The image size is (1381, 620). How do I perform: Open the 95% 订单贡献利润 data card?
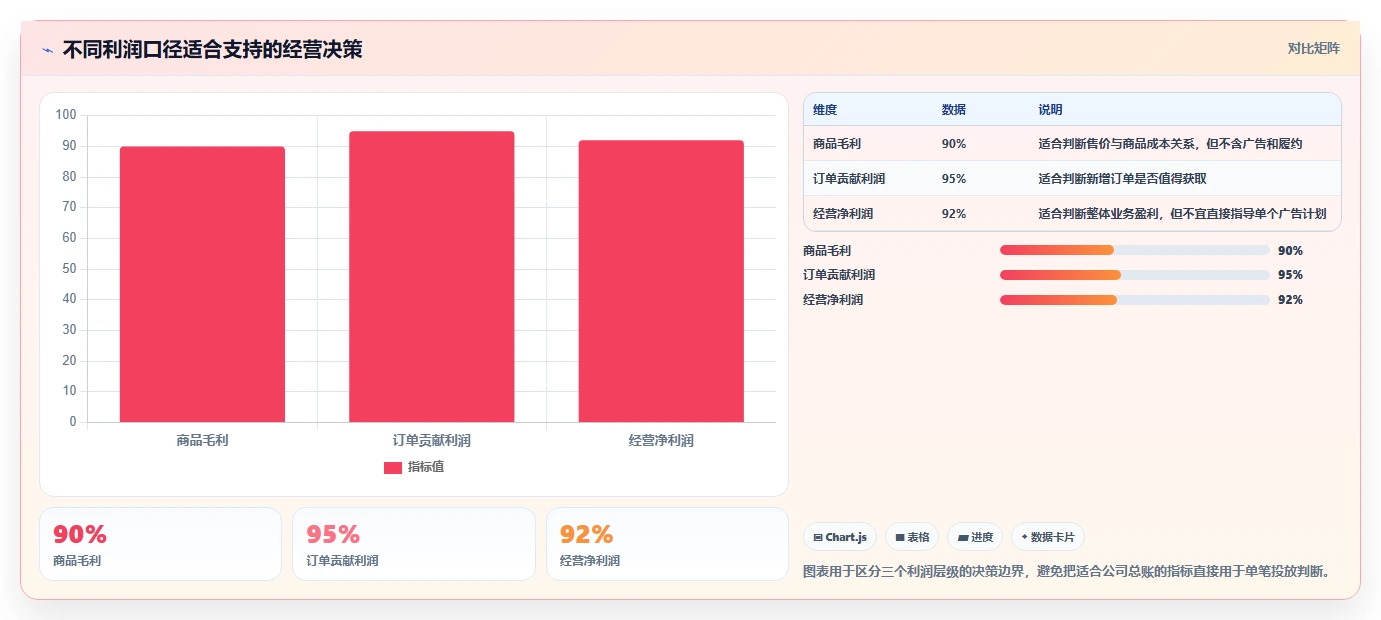pos(414,544)
